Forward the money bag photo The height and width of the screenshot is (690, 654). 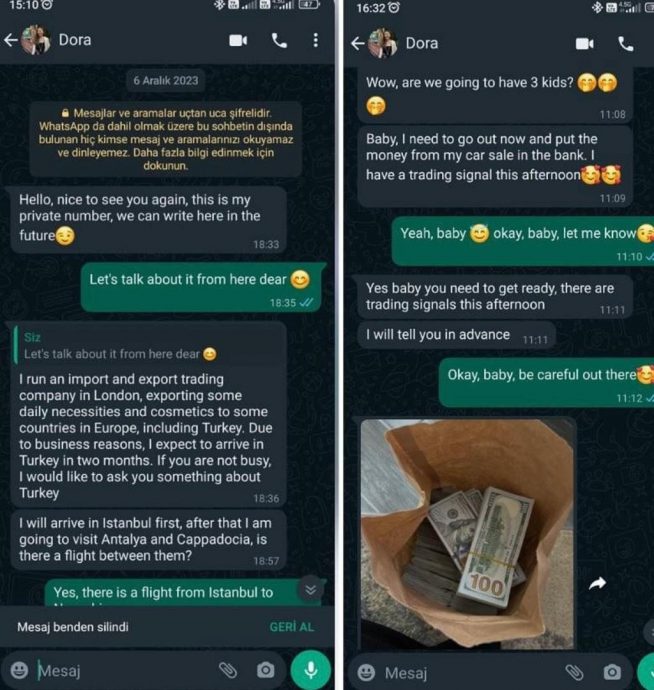[597, 584]
